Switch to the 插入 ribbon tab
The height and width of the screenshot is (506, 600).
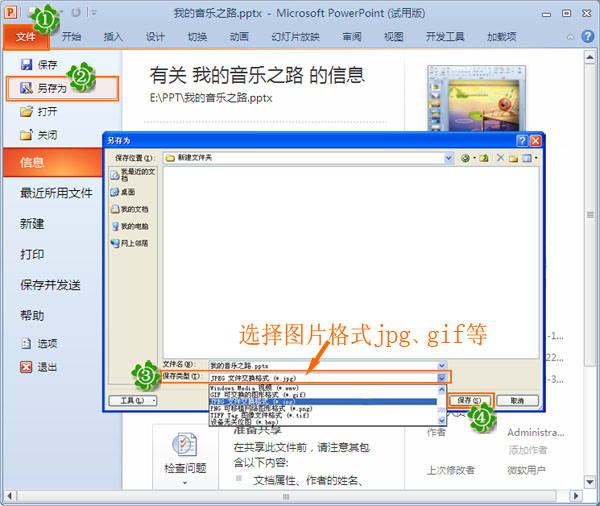114,37
